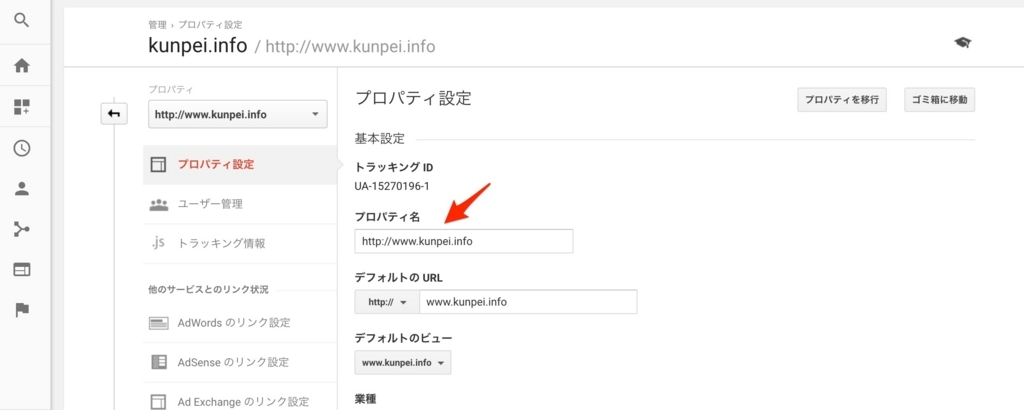
Task: Click the Ad Exchange link settings icon
Action: (x=159, y=402)
